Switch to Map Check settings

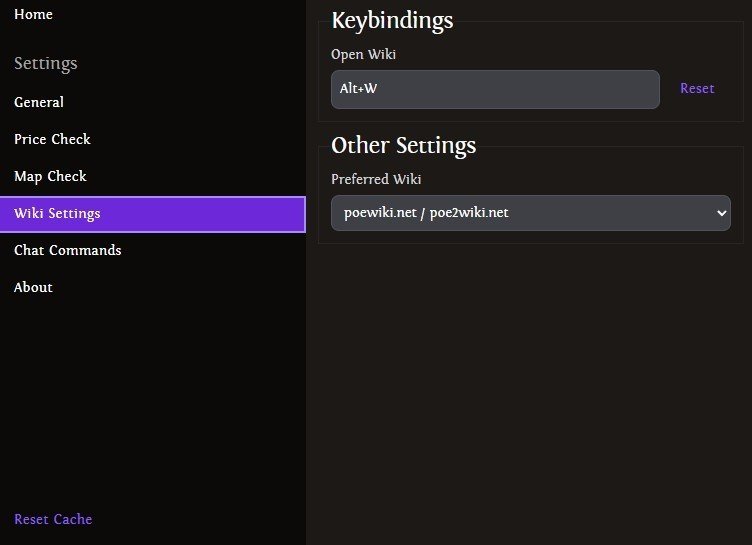[x=50, y=176]
